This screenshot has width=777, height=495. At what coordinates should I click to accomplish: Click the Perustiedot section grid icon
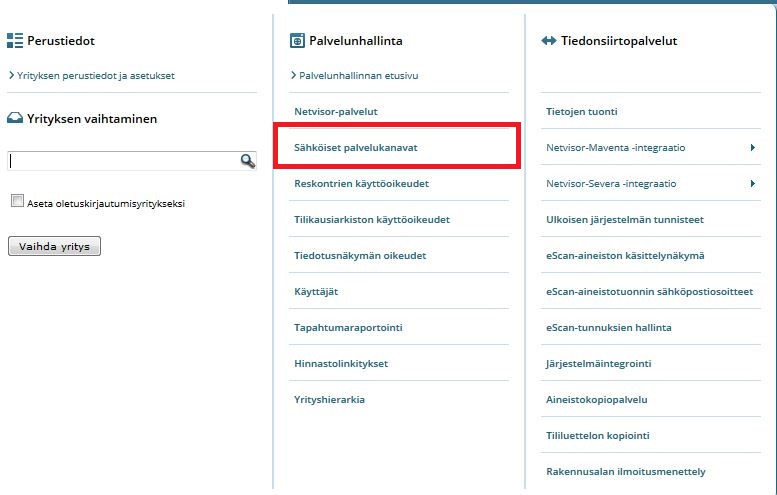pyautogui.click(x=14, y=41)
